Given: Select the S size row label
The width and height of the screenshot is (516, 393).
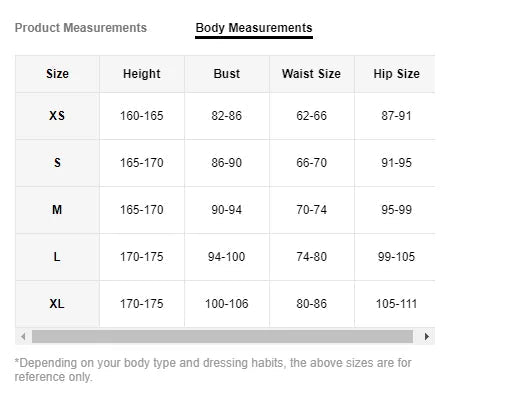Looking at the screenshot, I should click(57, 163).
